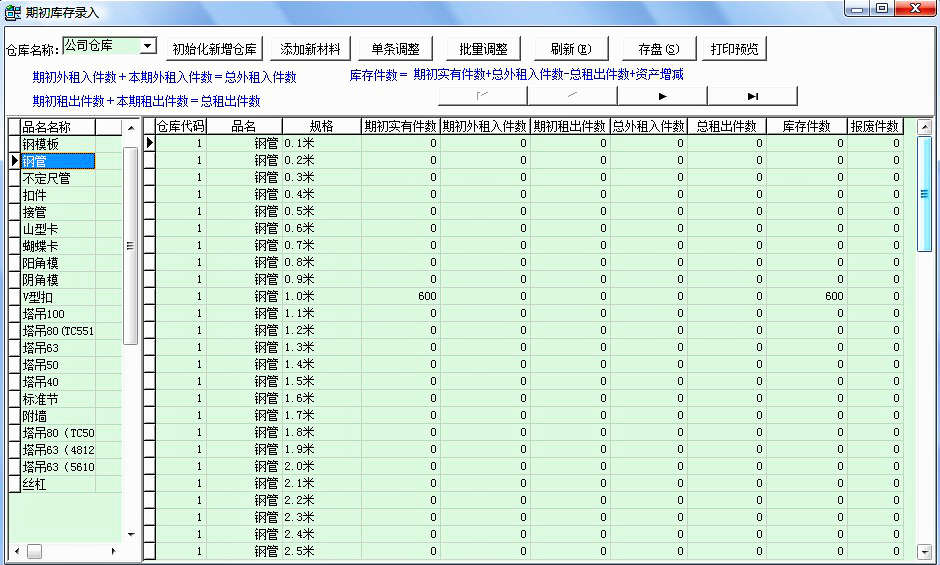Viewport: 940px width, 565px height.
Task: Click the product list vertical scrollbar thumb
Action: 130,245
